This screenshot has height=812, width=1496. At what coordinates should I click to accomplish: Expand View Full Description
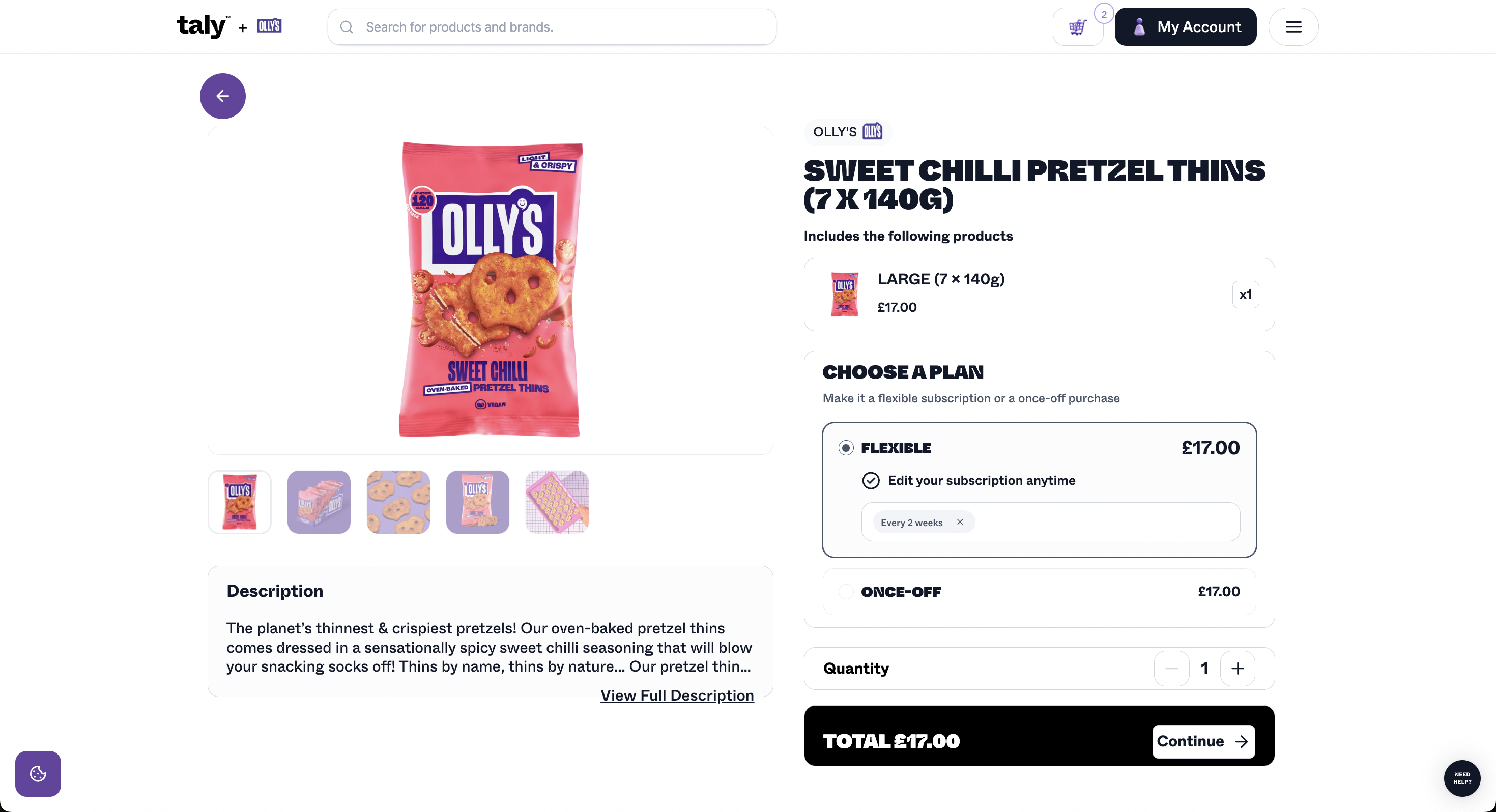[x=677, y=694]
